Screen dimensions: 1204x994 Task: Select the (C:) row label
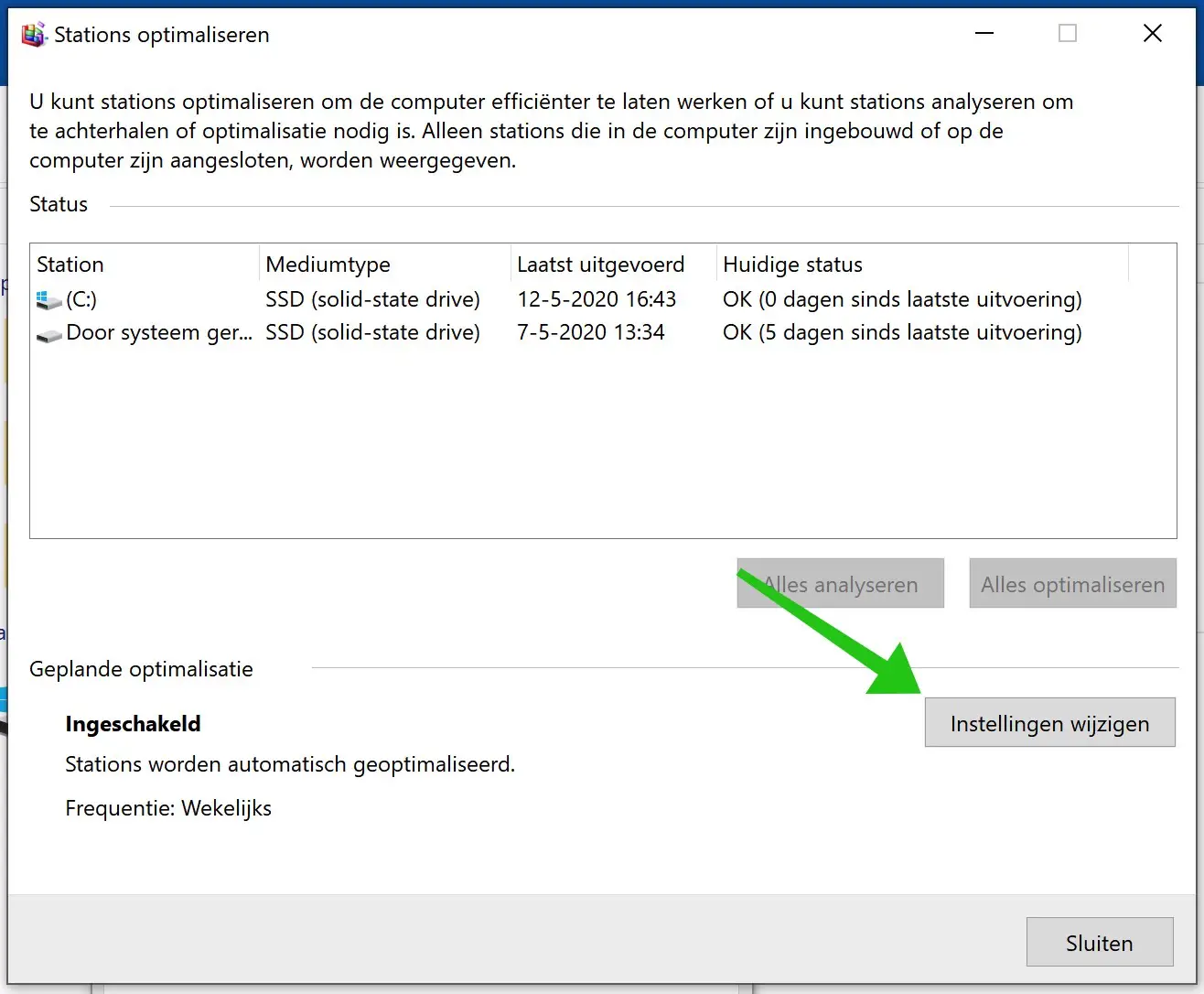pyautogui.click(x=81, y=299)
